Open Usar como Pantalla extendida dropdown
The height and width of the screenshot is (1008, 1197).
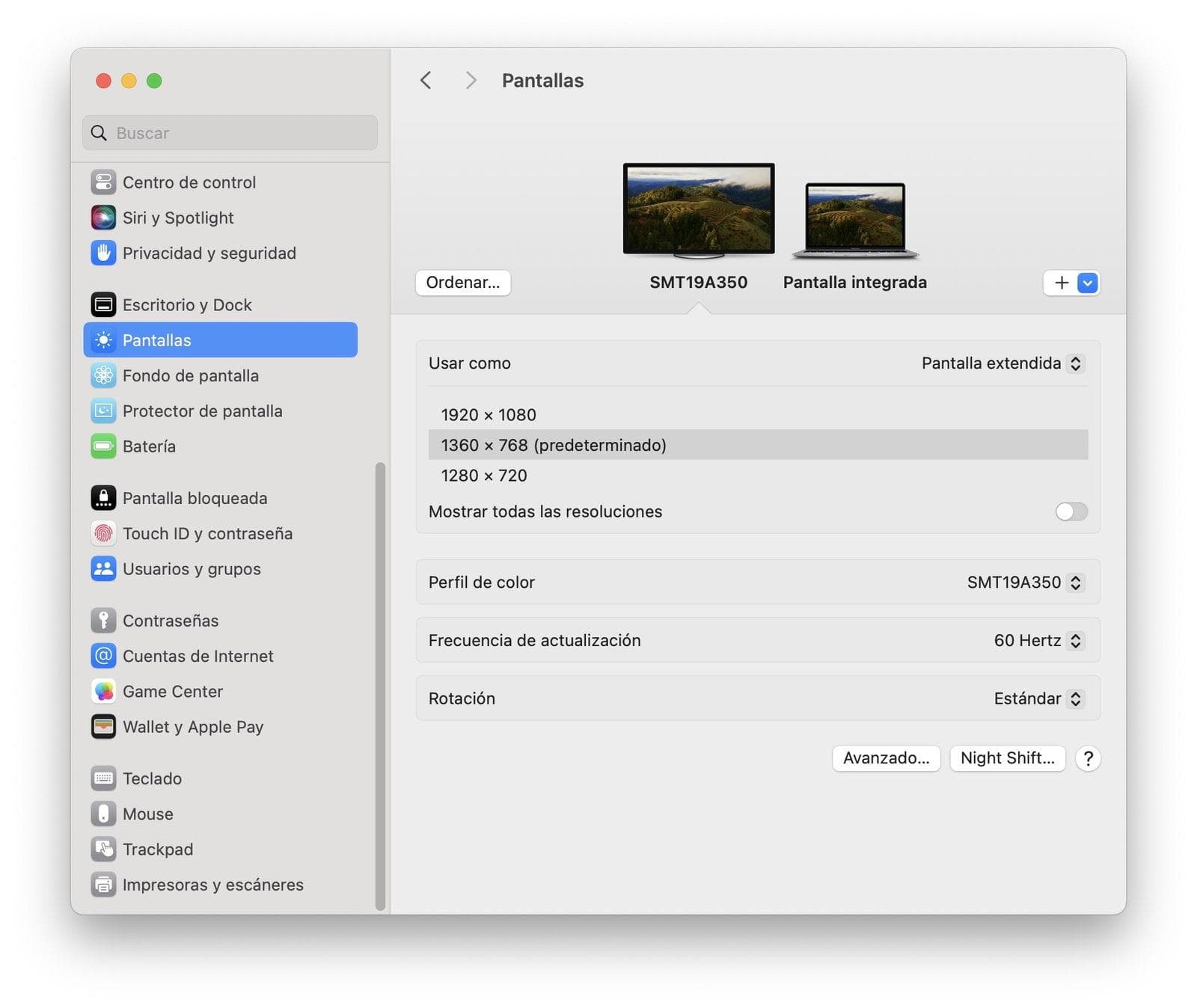coord(1002,363)
